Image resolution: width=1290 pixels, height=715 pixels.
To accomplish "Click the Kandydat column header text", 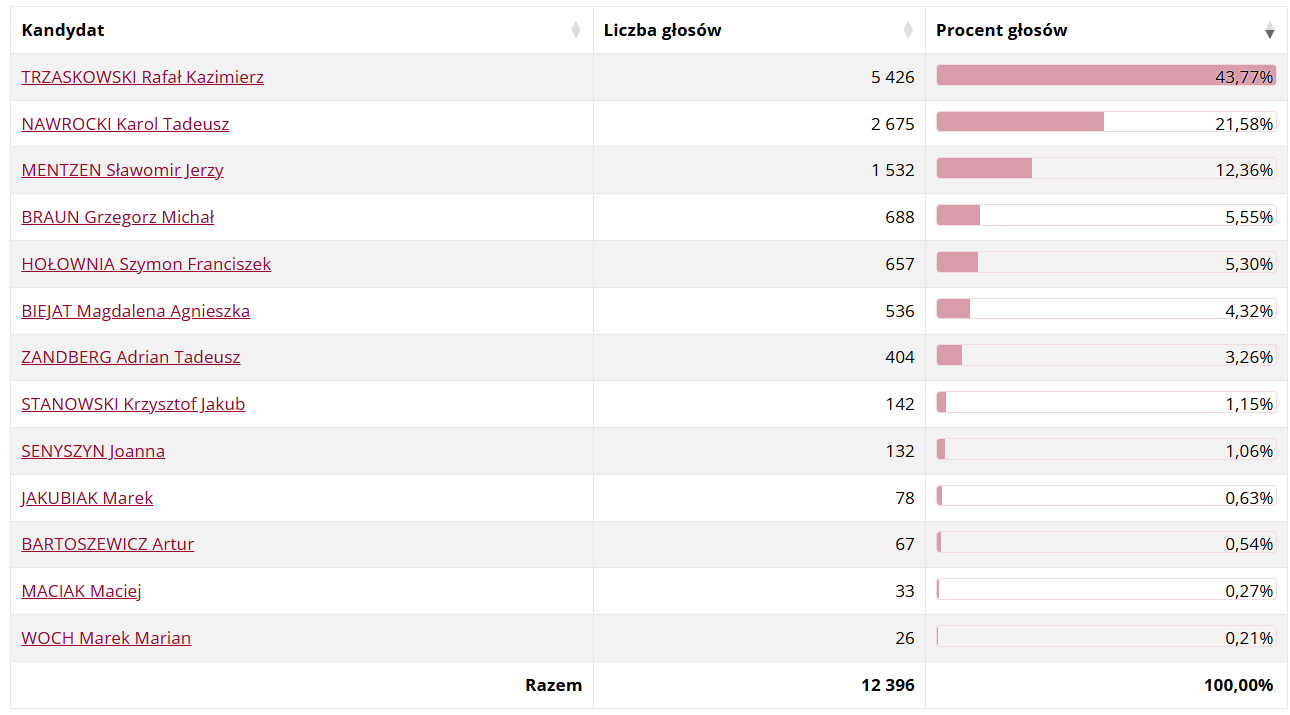I will click(x=63, y=30).
